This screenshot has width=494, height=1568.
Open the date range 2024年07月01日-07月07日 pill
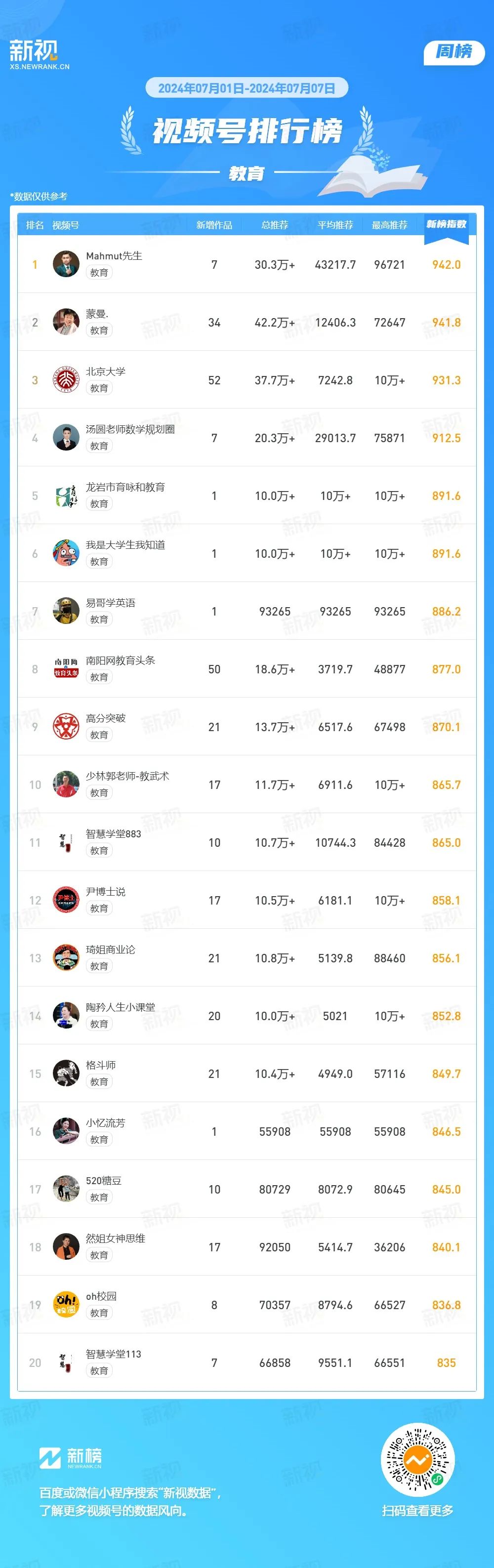click(x=247, y=88)
